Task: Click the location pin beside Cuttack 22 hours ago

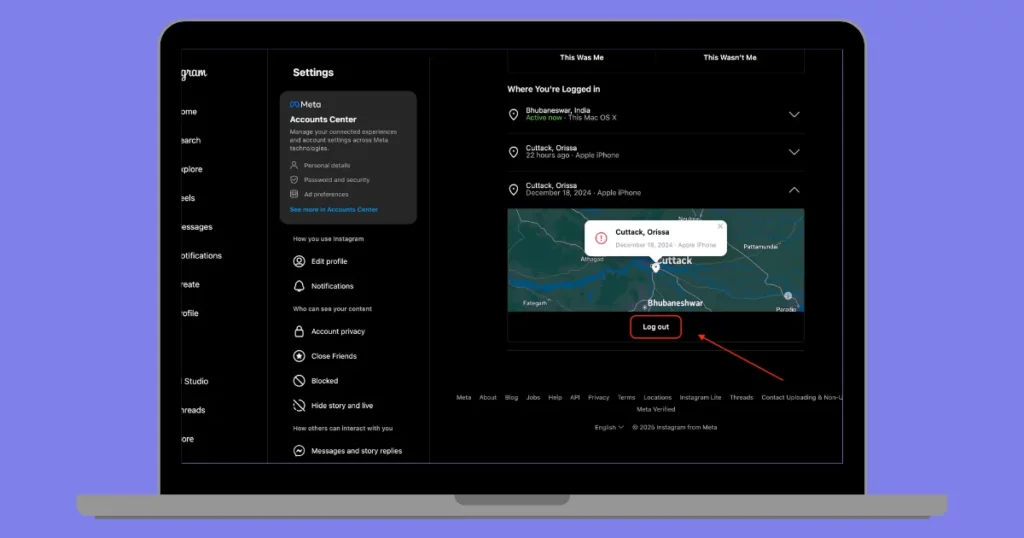Action: tap(513, 152)
